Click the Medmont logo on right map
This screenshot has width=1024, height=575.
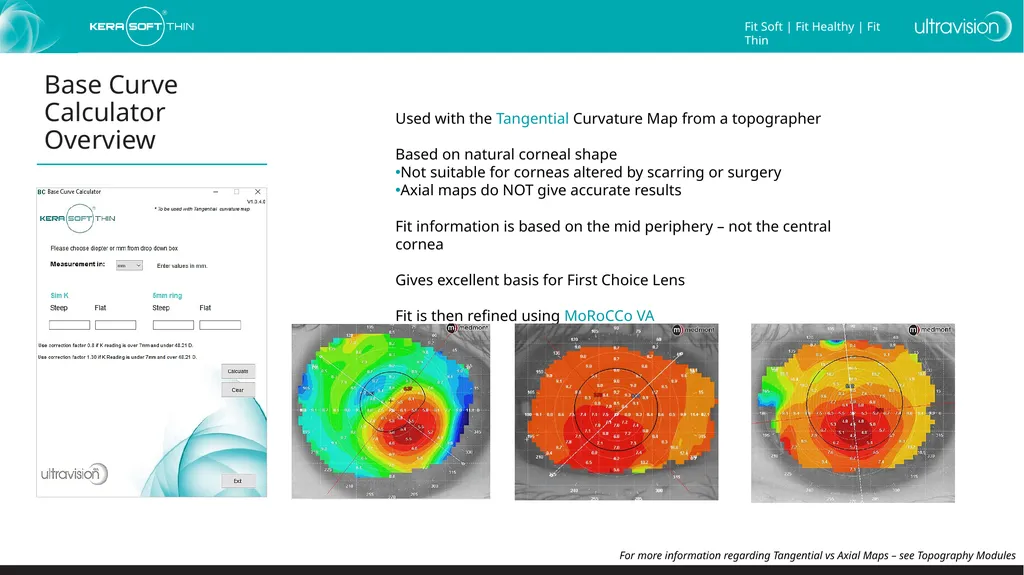point(931,330)
